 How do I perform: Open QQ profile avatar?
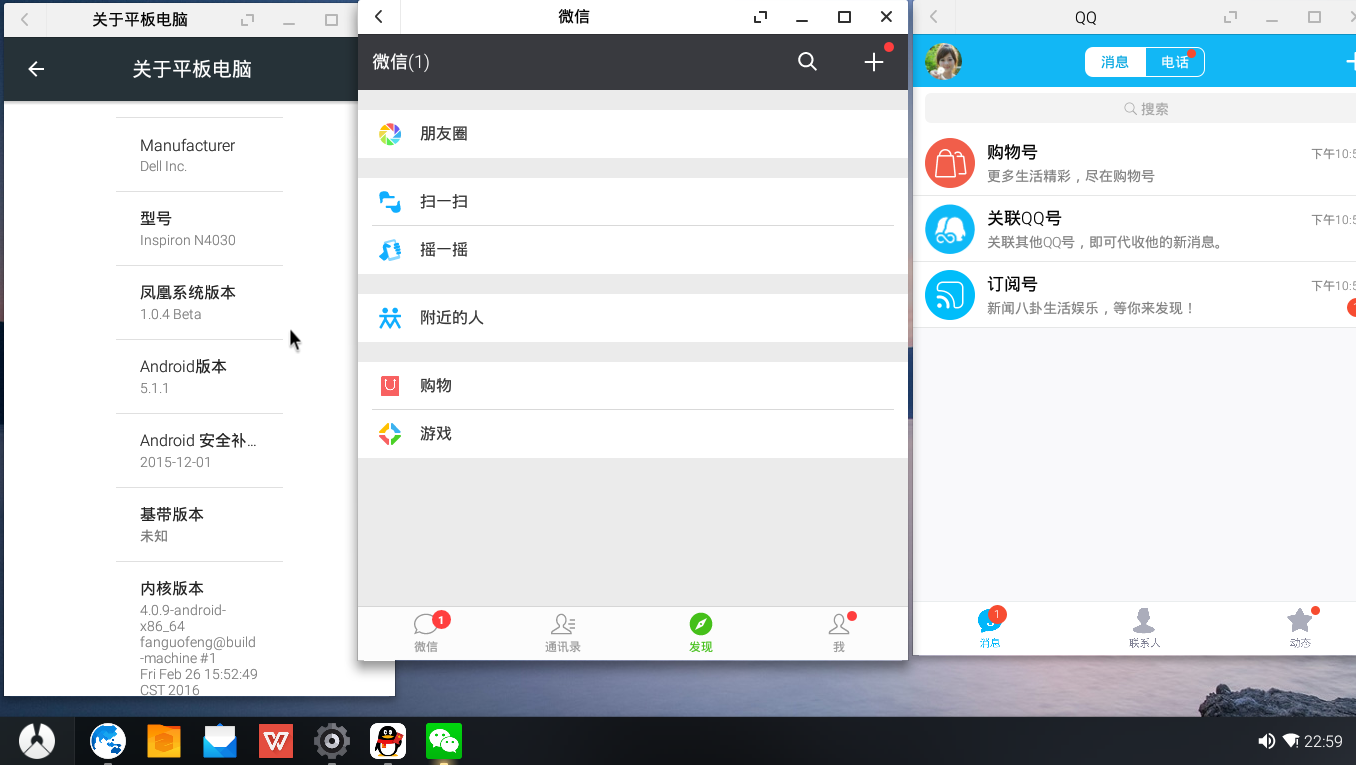point(943,62)
